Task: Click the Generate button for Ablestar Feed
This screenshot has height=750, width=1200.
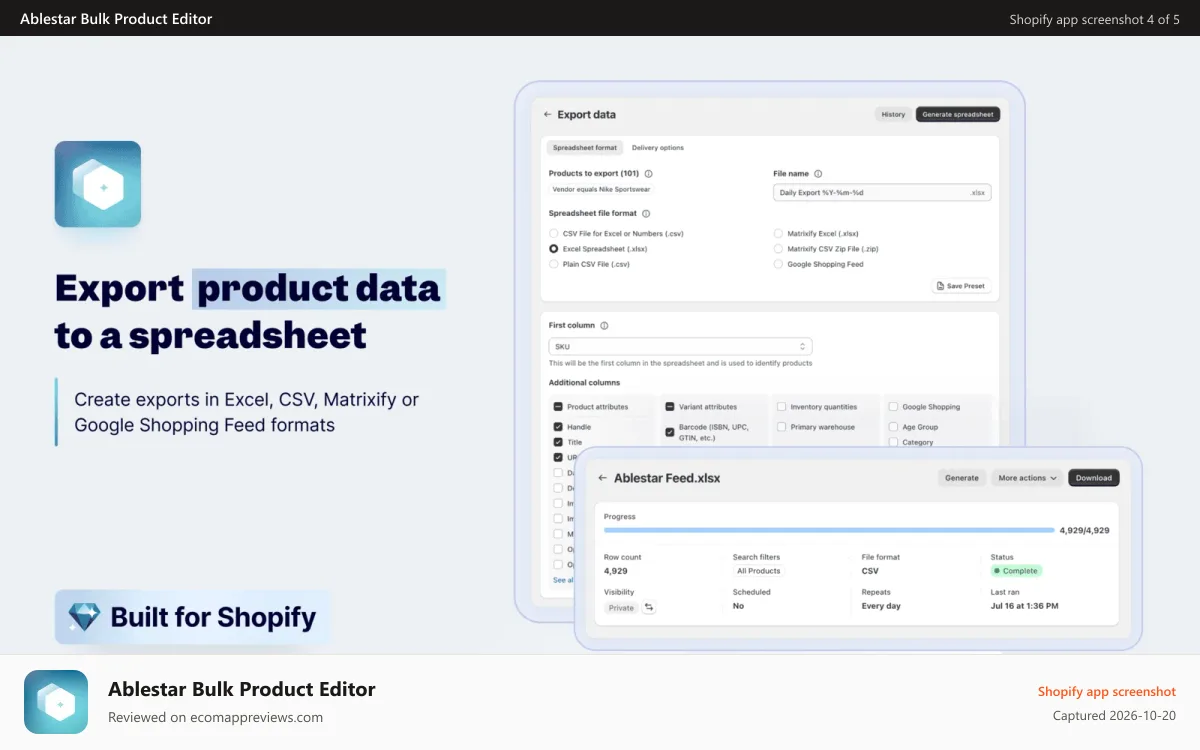Action: point(962,478)
